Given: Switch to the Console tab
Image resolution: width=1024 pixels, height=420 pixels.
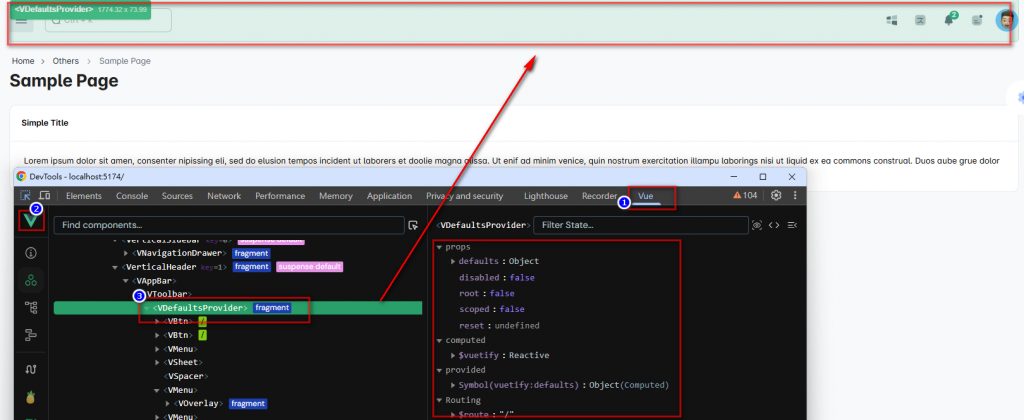Looking at the screenshot, I should coord(132,196).
